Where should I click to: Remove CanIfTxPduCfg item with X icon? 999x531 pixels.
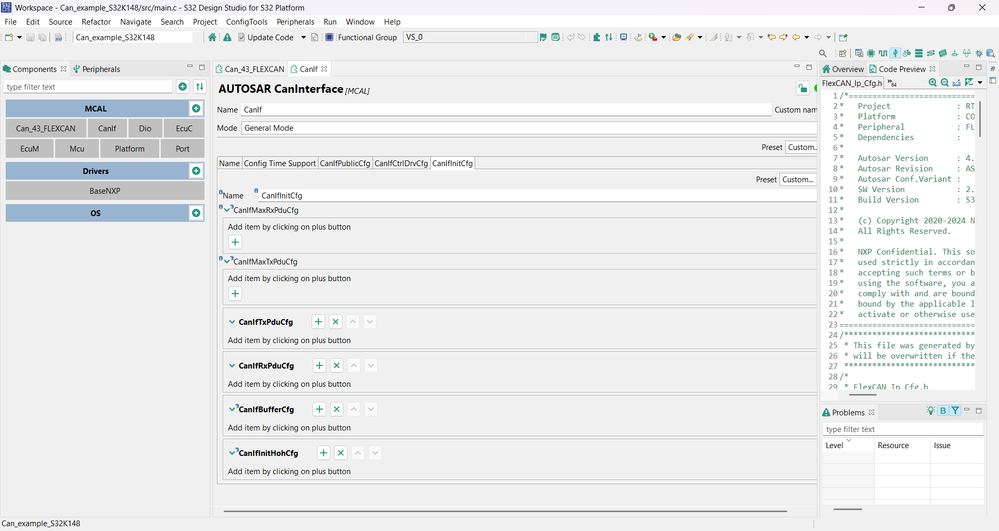point(336,322)
